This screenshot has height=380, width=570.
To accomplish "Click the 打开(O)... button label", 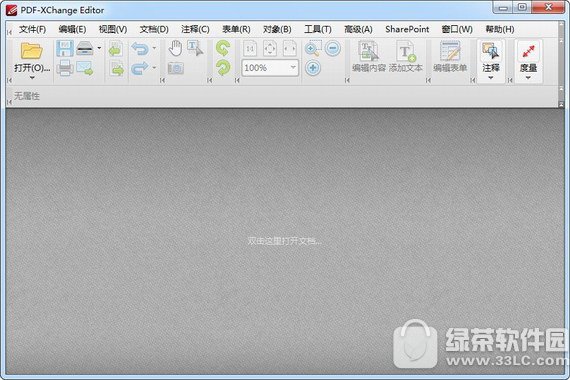I will (x=32, y=68).
